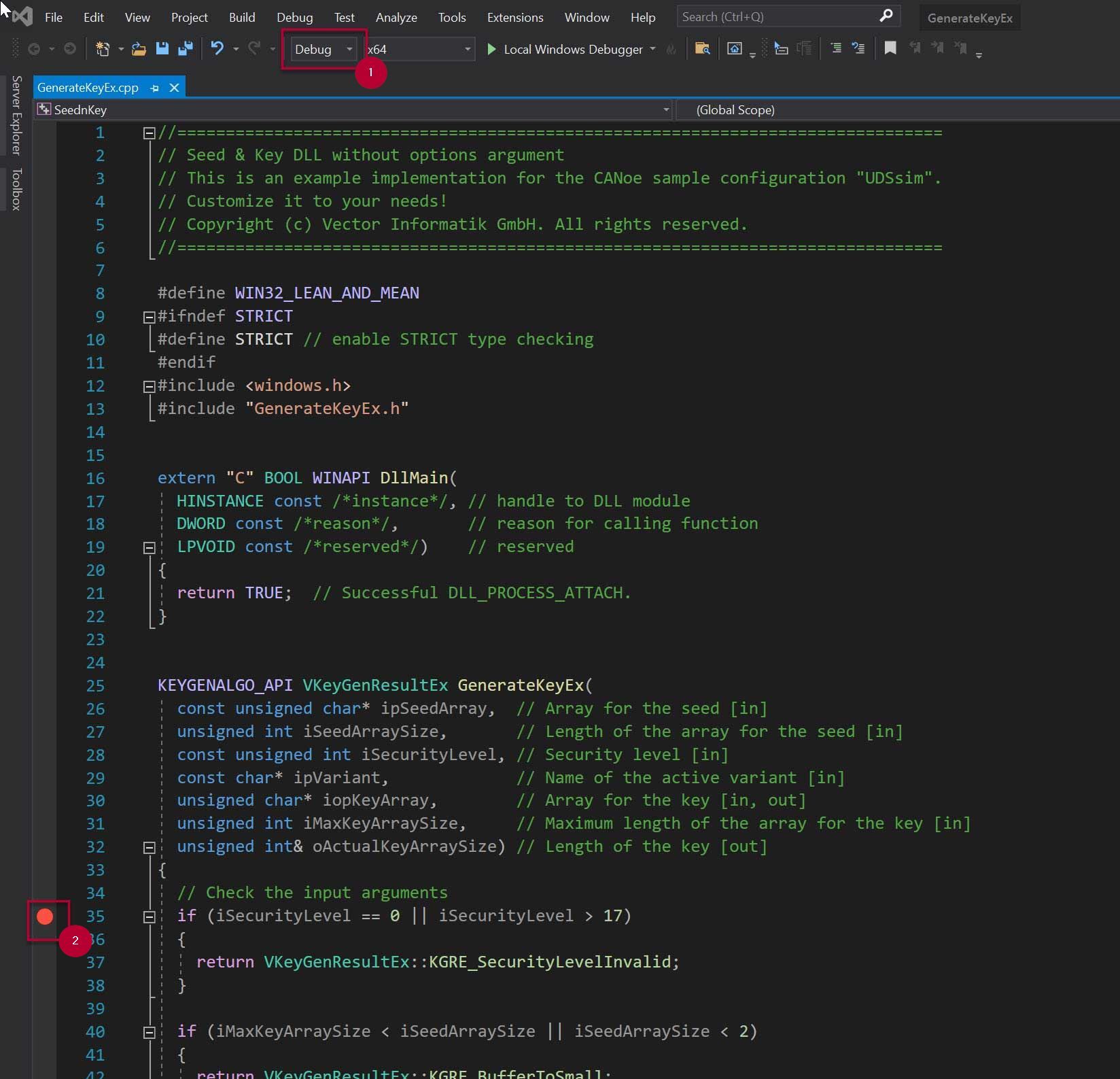This screenshot has height=1079, width=1120.
Task: Click the search magnifier icon
Action: 886,16
